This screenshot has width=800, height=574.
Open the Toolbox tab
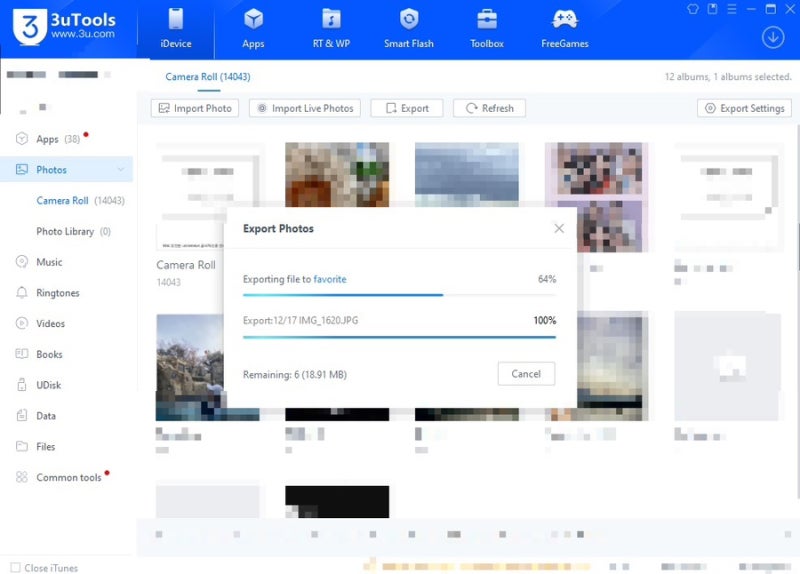pos(487,29)
